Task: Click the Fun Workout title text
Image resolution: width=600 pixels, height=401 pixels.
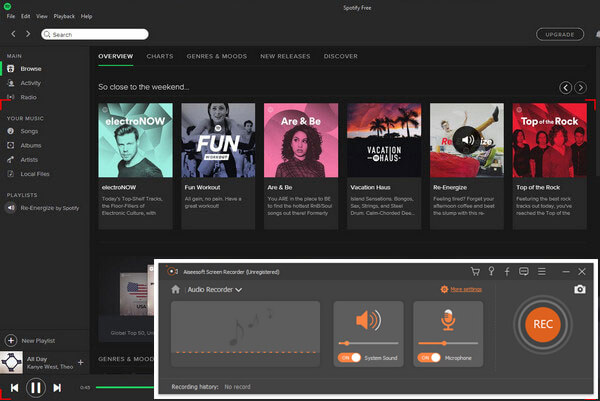Action: [x=202, y=187]
